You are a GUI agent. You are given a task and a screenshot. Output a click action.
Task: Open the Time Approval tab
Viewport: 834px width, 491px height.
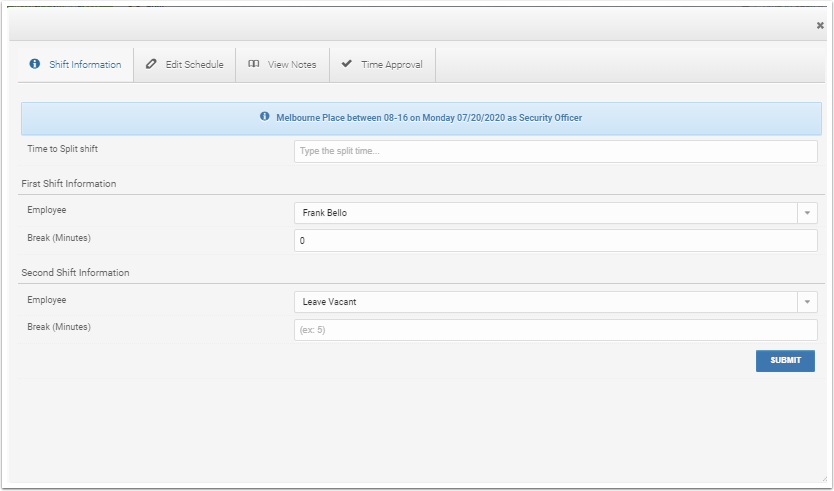click(x=382, y=64)
